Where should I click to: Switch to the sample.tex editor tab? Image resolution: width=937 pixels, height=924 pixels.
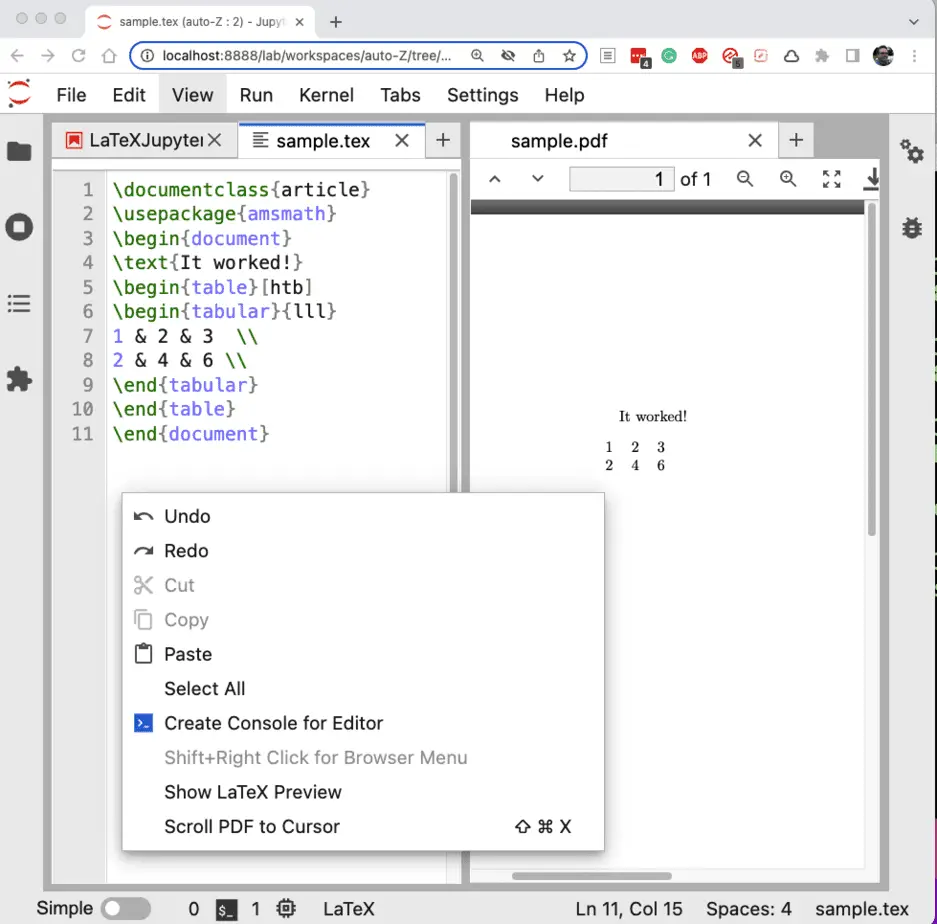(x=322, y=140)
